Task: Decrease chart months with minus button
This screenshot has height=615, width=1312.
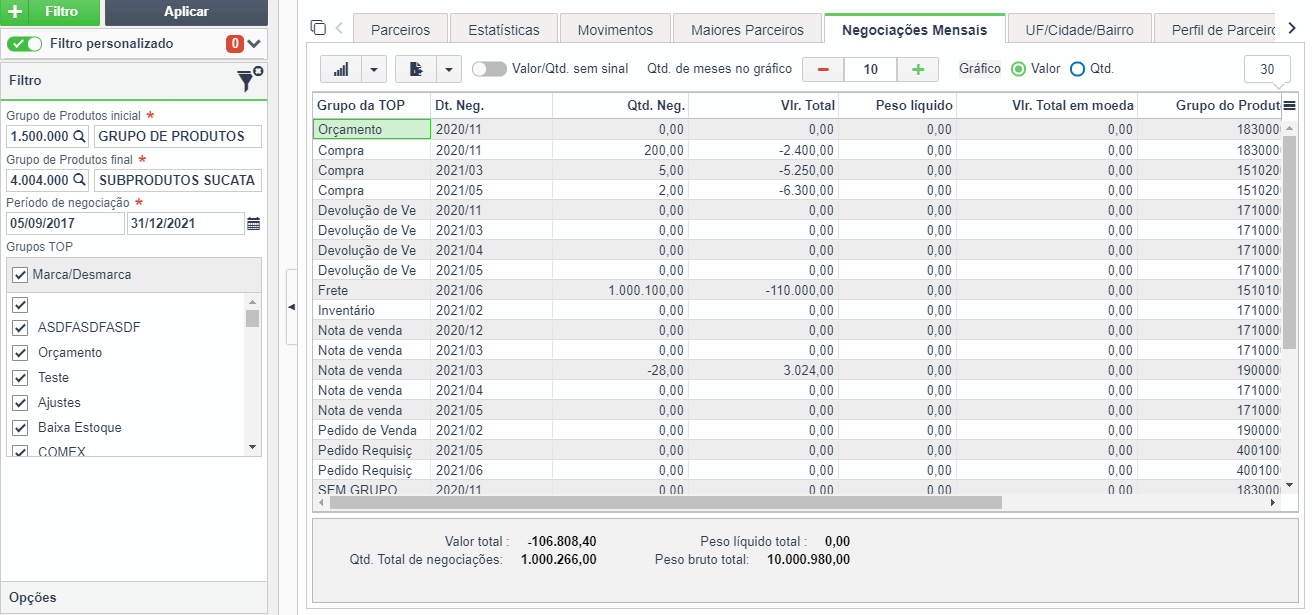Action: click(x=823, y=69)
